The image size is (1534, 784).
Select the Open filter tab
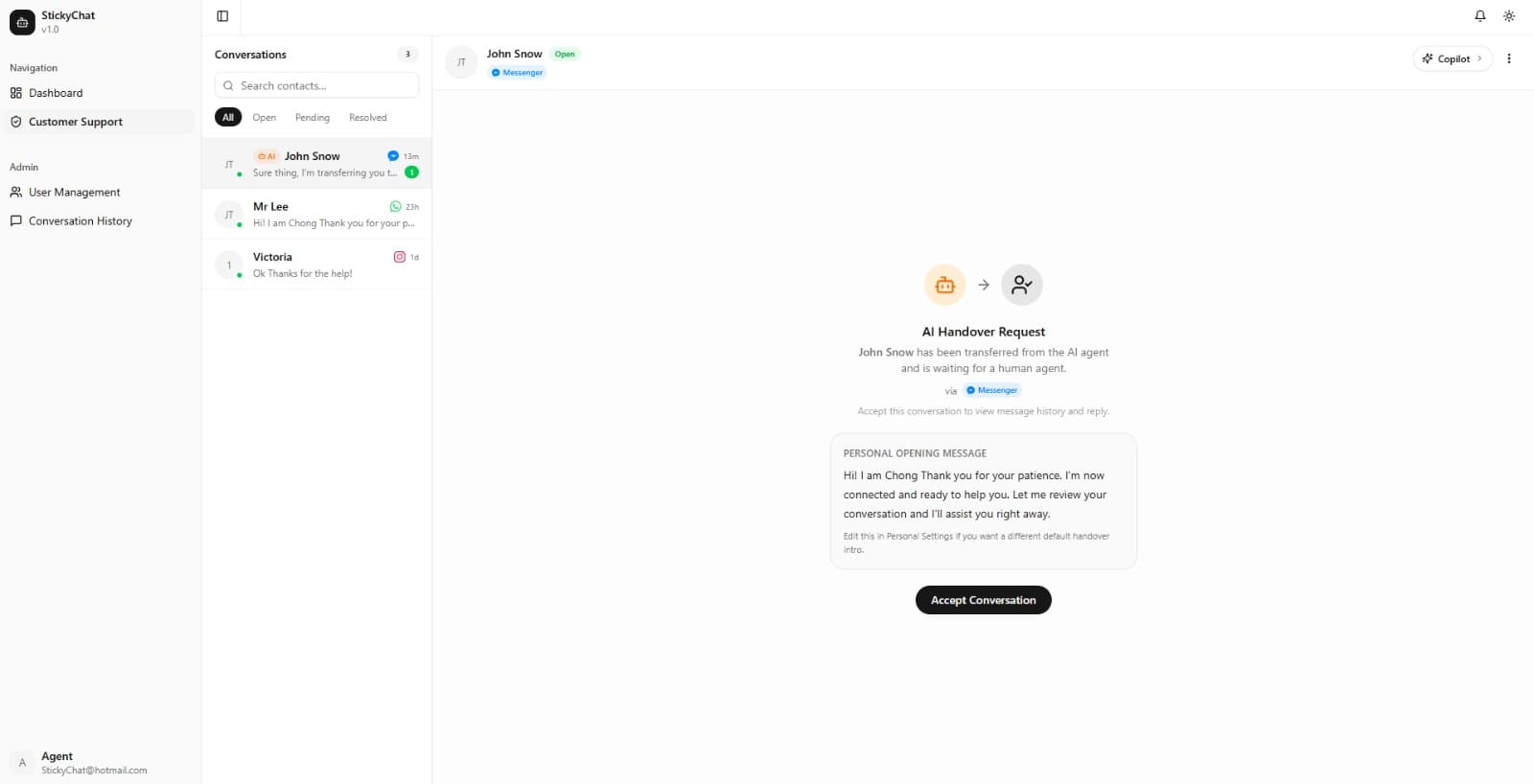point(265,117)
